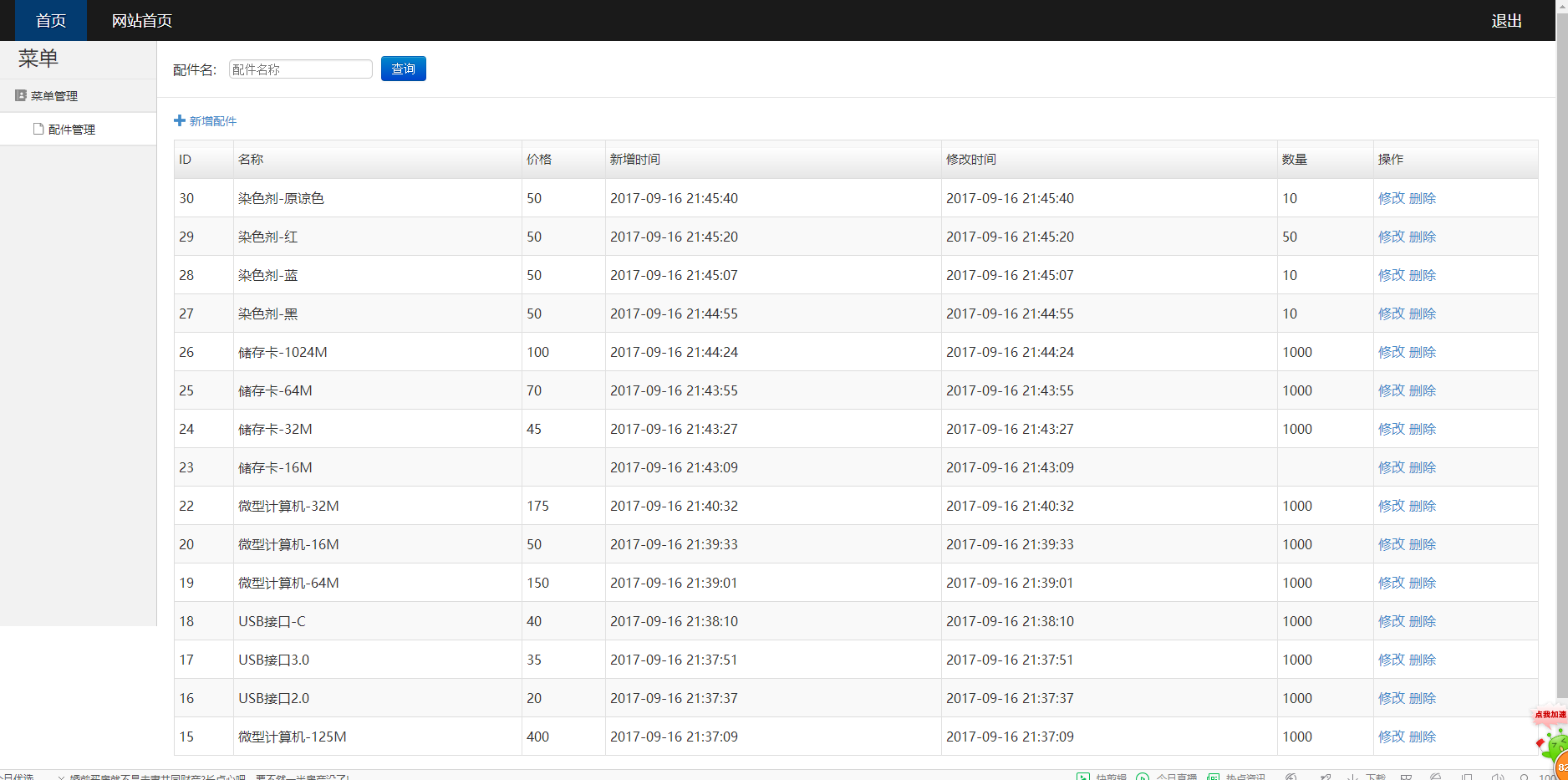
Task: Delete the 储存卡-32M row
Action: coord(1423,429)
